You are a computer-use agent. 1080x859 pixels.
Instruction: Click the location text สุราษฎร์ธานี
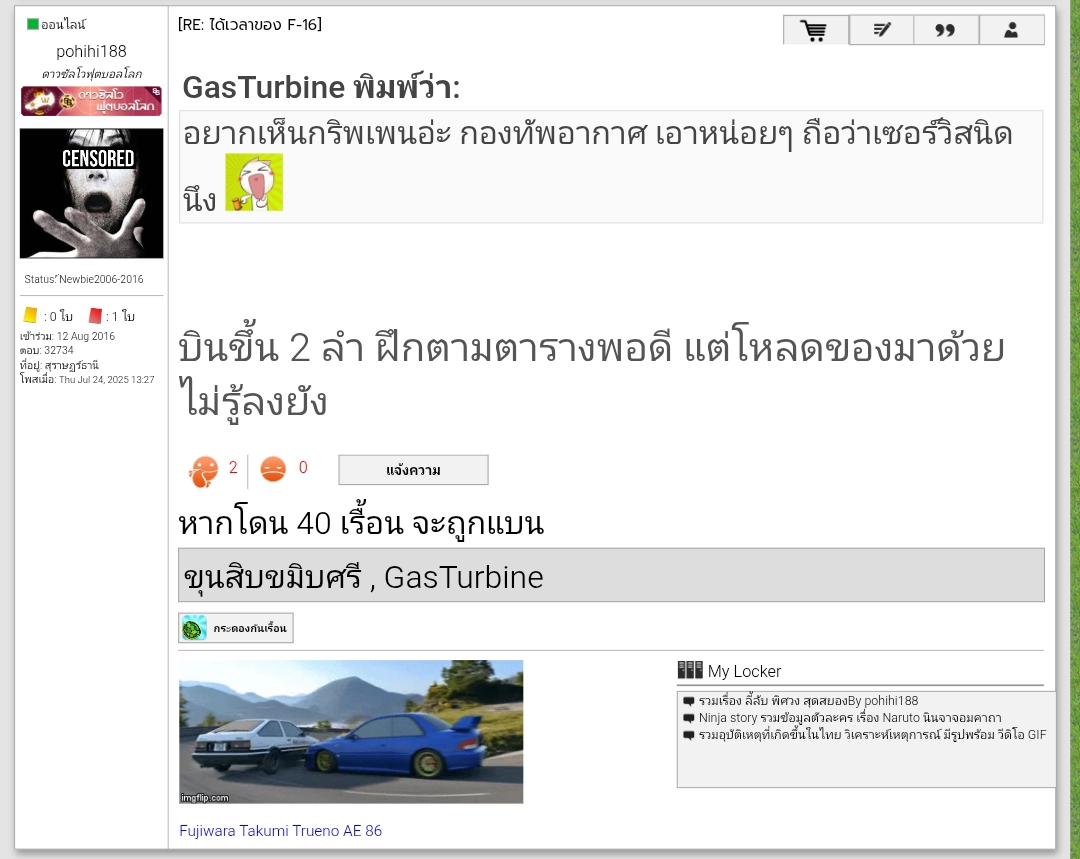[72, 365]
